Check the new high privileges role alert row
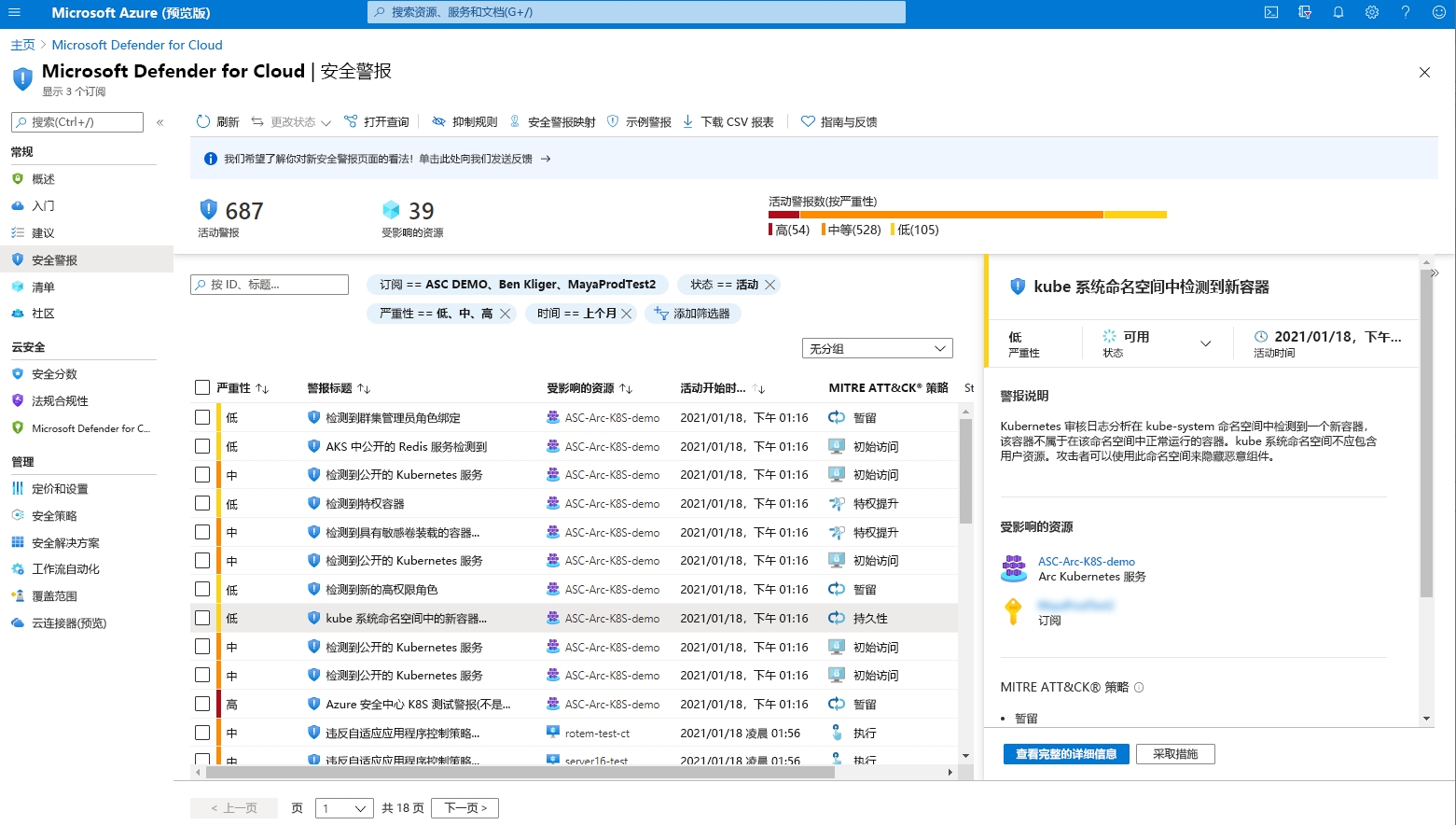 pos(202,589)
